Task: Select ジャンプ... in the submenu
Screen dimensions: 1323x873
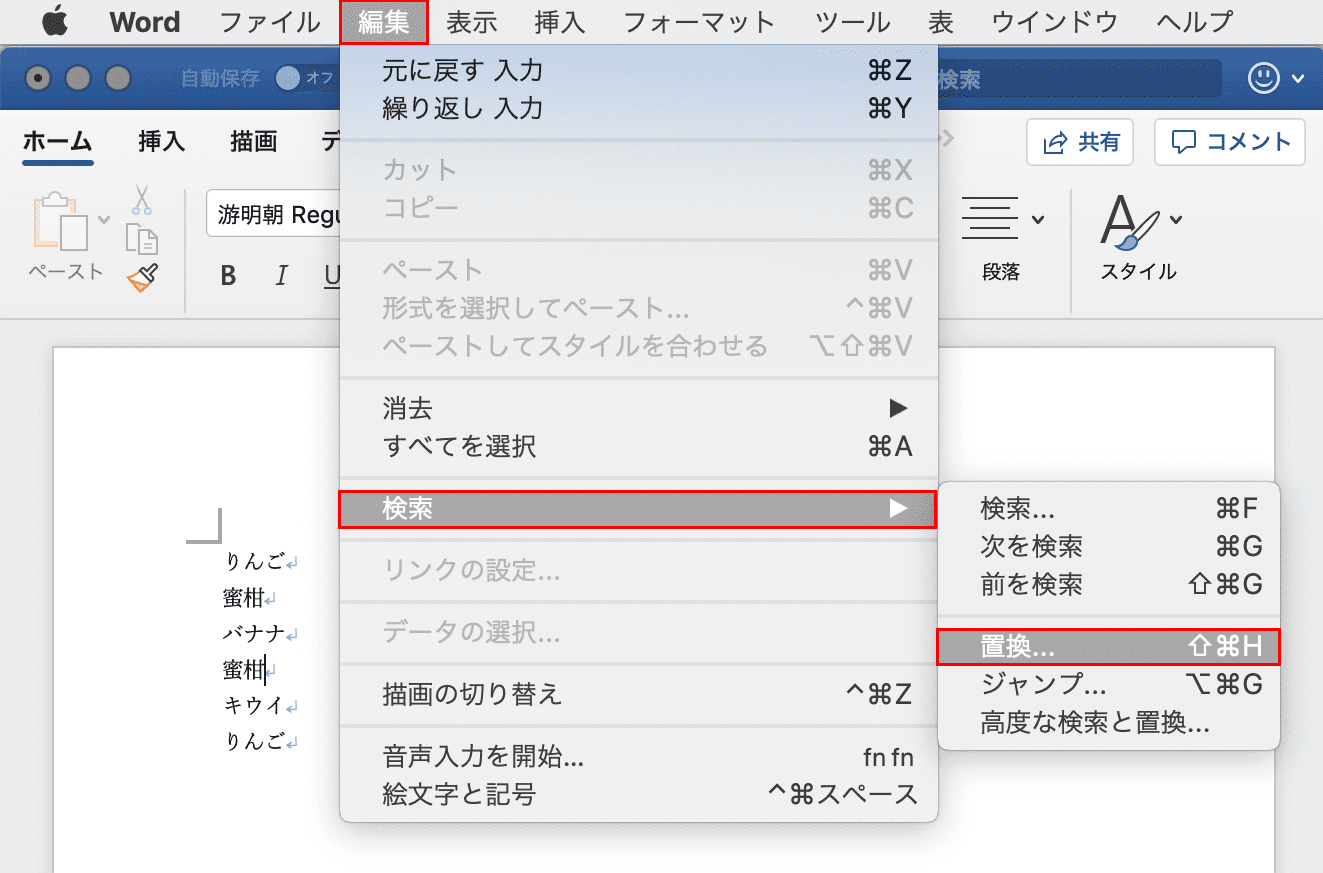Action: tap(1109, 685)
